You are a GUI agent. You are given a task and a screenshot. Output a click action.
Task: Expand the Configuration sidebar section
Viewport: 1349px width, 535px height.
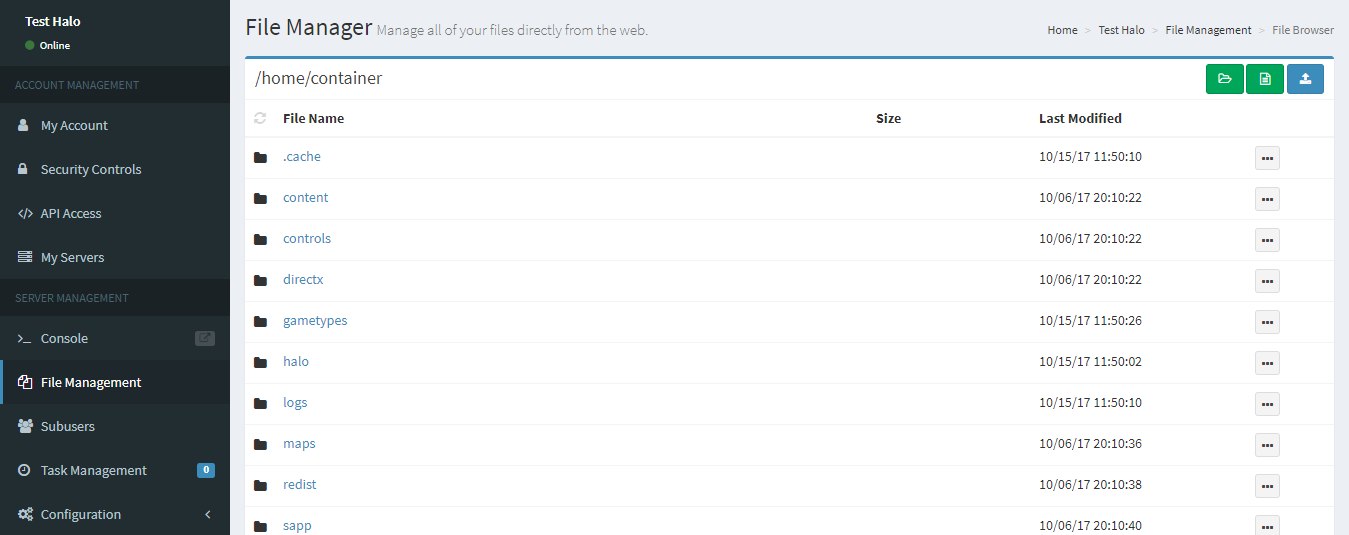[x=115, y=514]
